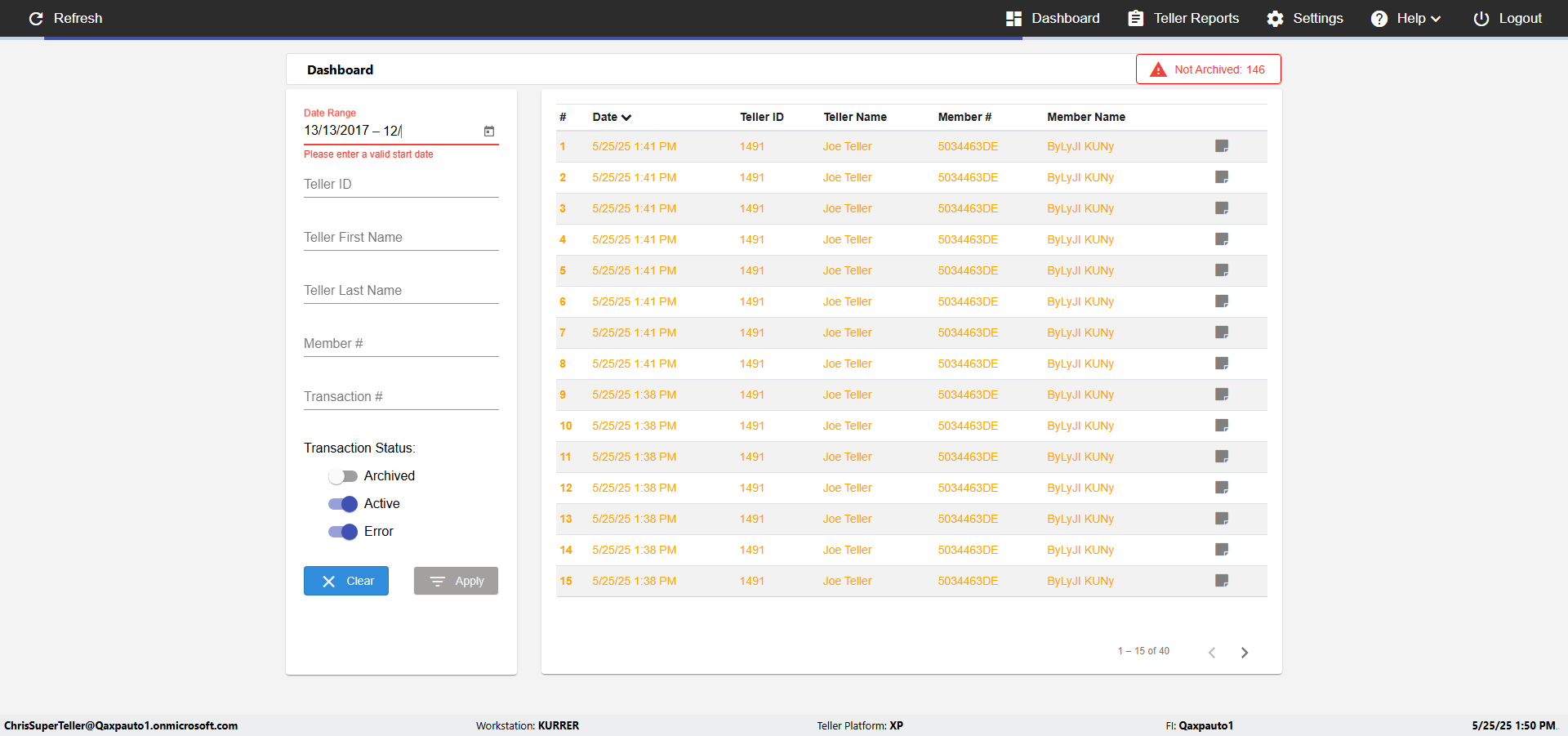Viewport: 1568px width, 736px height.
Task: Log out using the Logout button
Action: [1508, 18]
